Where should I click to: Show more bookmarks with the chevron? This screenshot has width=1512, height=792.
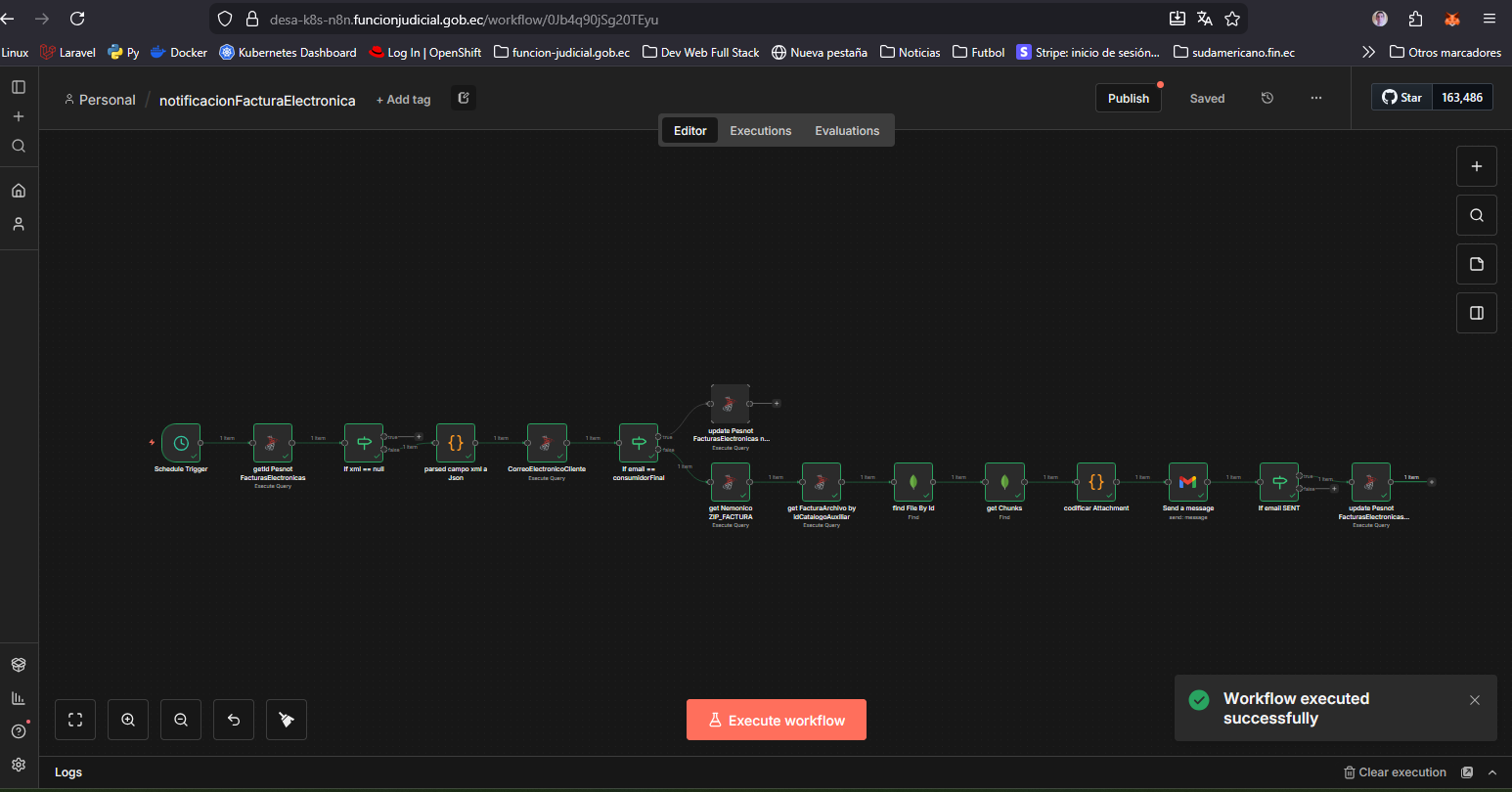[x=1368, y=52]
